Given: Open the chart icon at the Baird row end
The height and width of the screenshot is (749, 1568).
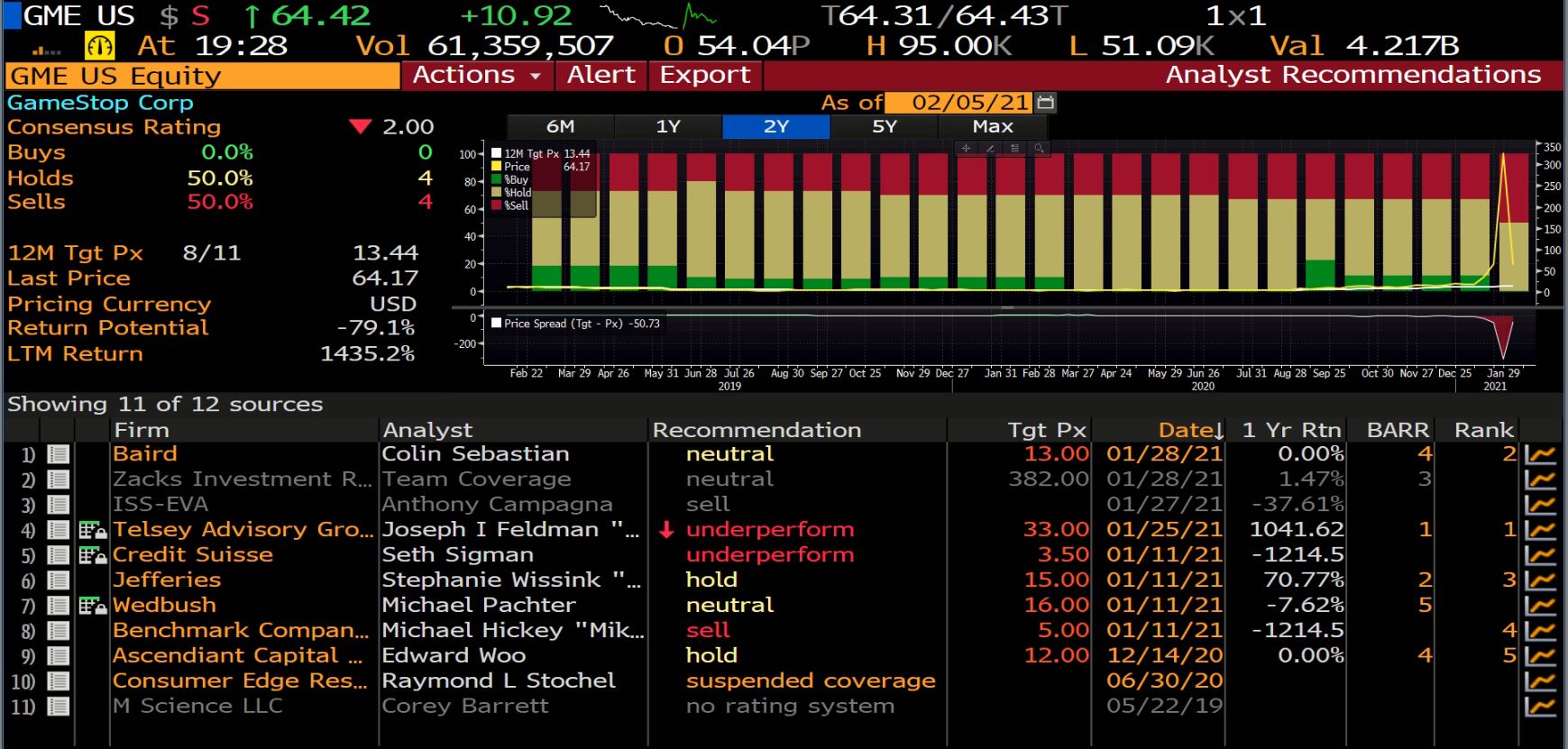Looking at the screenshot, I should [1541, 454].
